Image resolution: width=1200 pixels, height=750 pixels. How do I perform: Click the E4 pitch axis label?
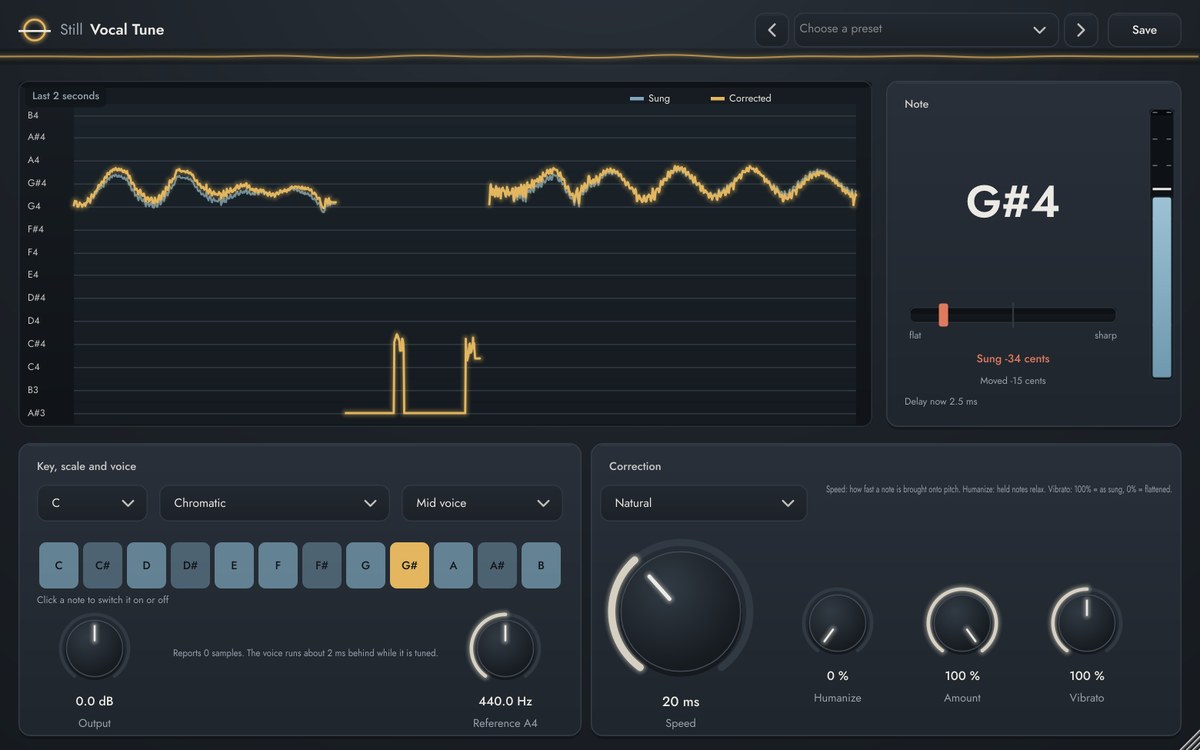34,275
